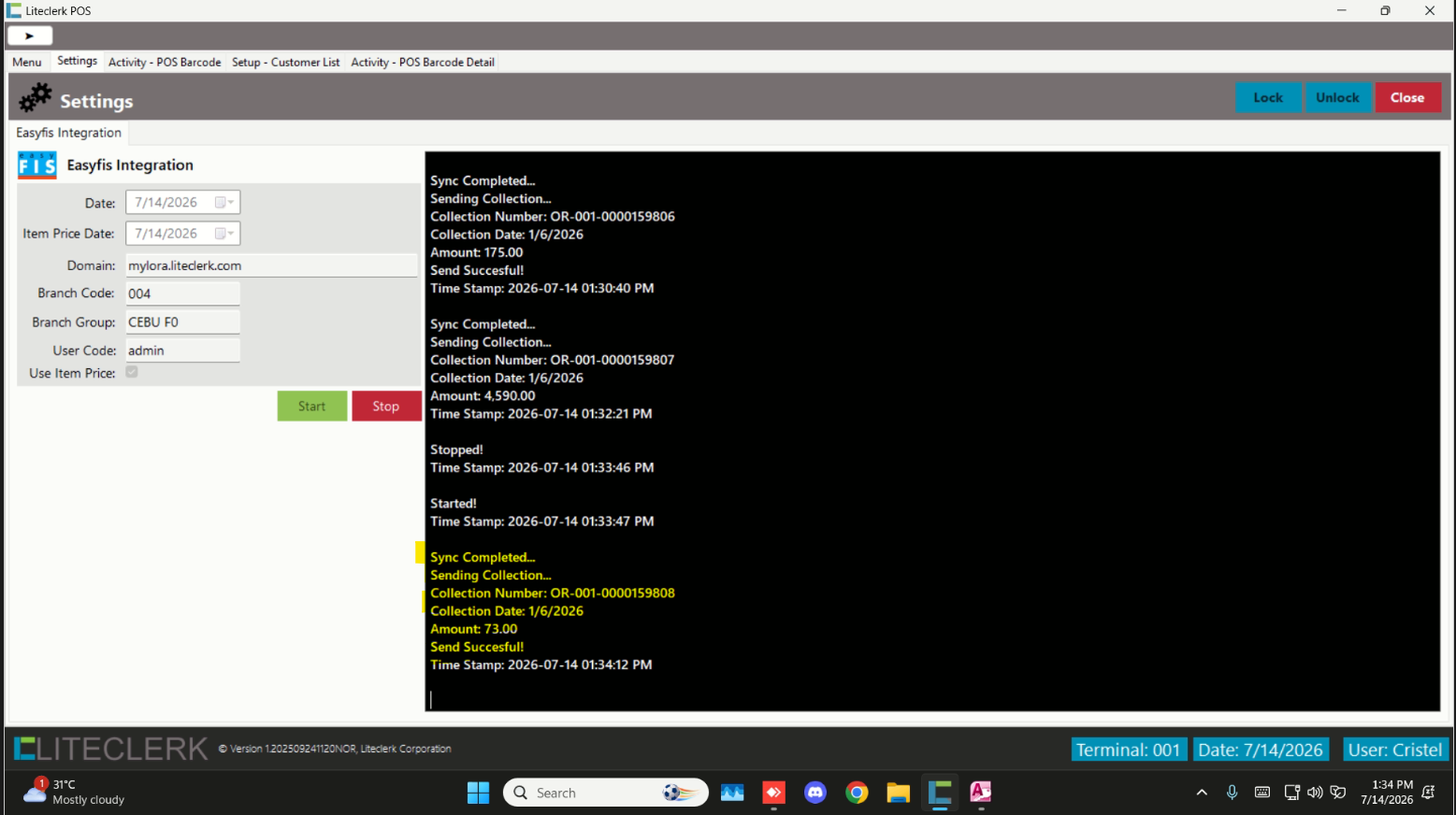1456x815 pixels.
Task: Go to the Activity - POS Barcode tab
Action: tap(165, 62)
